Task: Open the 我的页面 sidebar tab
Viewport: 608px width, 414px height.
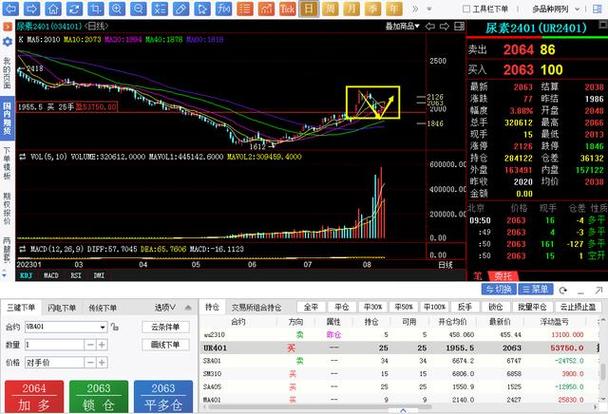Action: [7, 72]
